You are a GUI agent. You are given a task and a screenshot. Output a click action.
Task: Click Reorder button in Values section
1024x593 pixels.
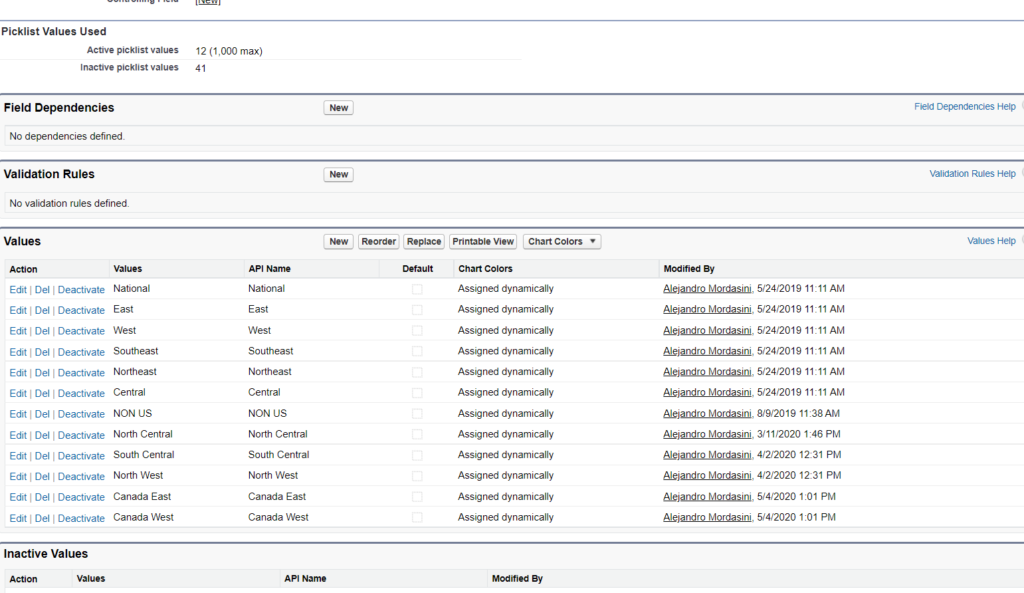tap(379, 241)
